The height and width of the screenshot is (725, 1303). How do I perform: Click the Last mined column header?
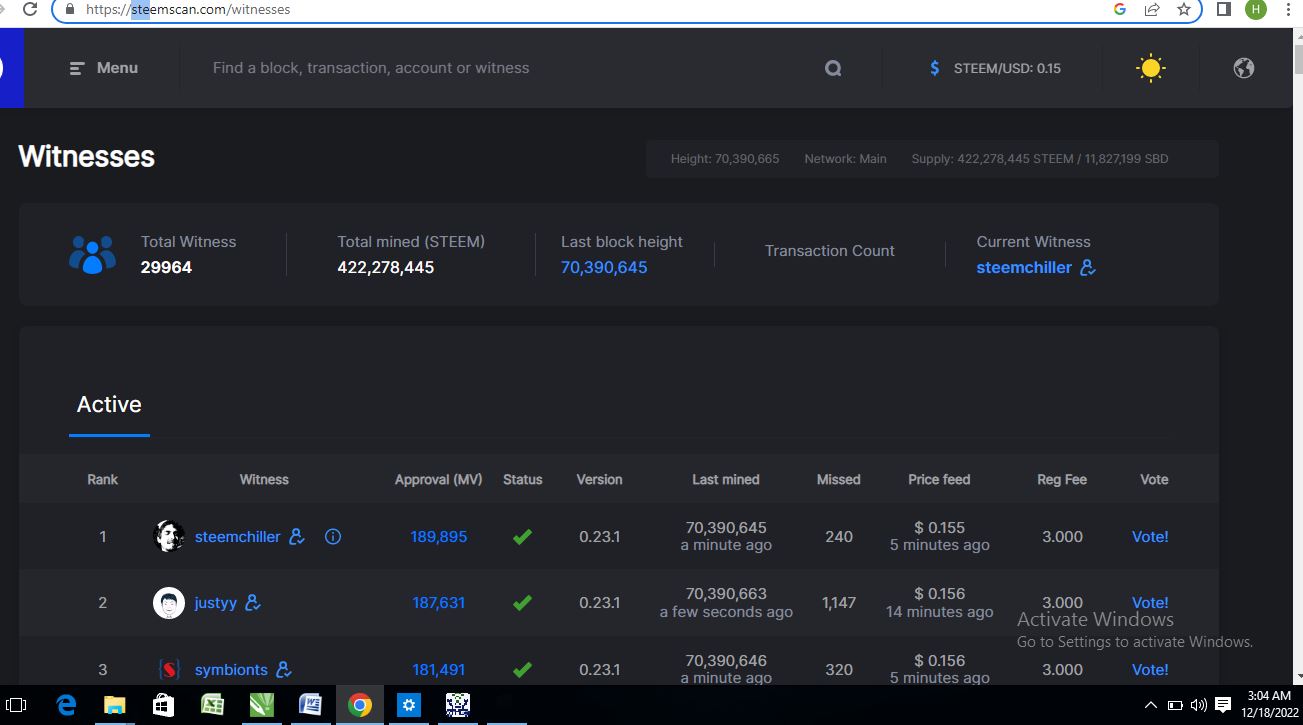tap(726, 480)
